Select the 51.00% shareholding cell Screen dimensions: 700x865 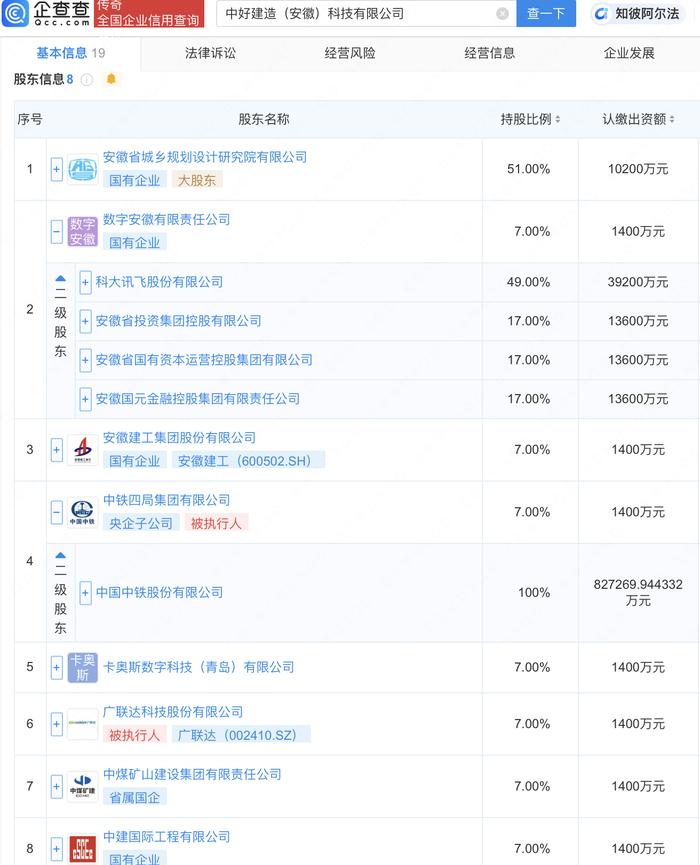(x=530, y=169)
